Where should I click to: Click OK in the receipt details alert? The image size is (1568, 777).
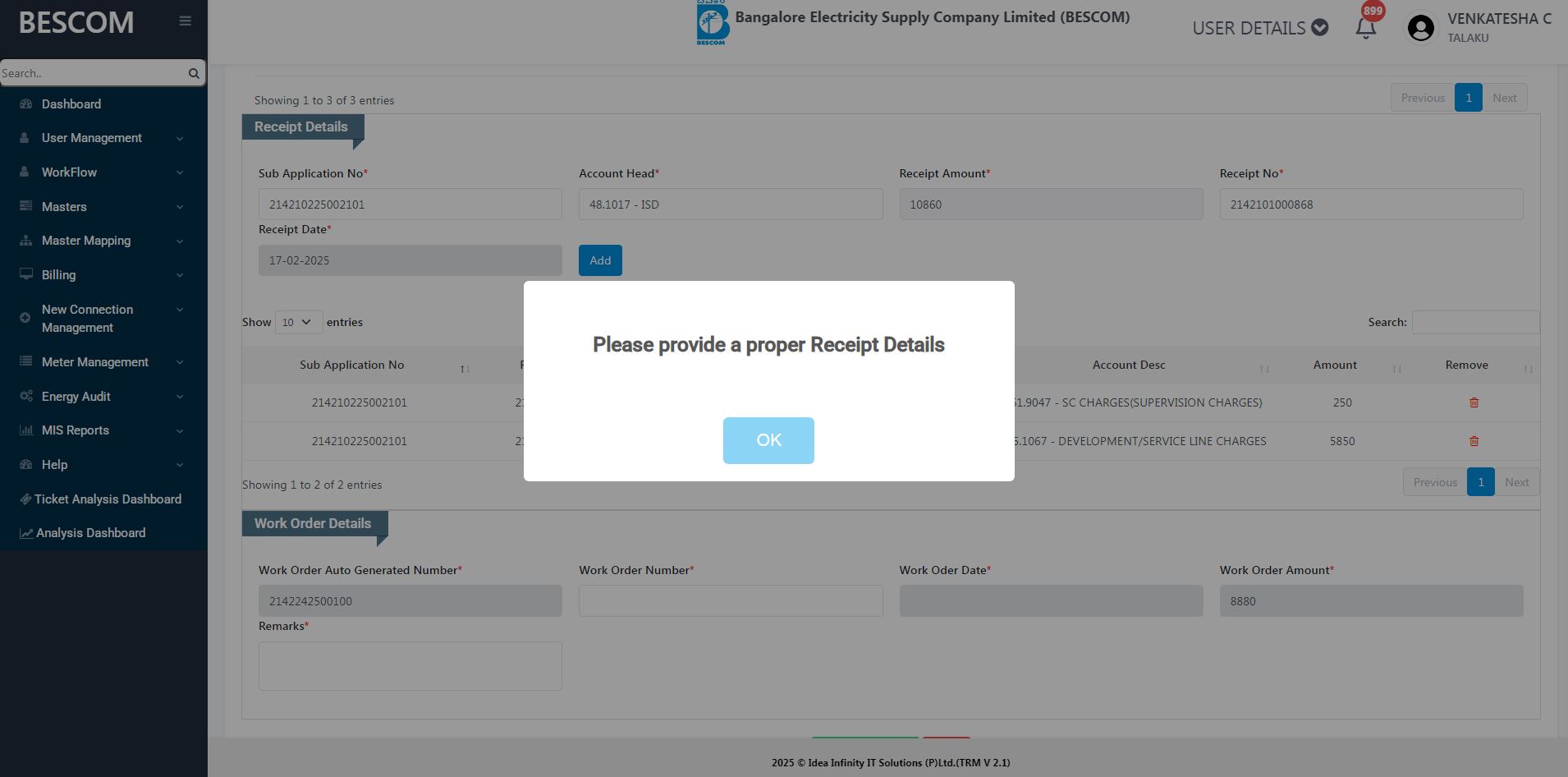pos(768,440)
